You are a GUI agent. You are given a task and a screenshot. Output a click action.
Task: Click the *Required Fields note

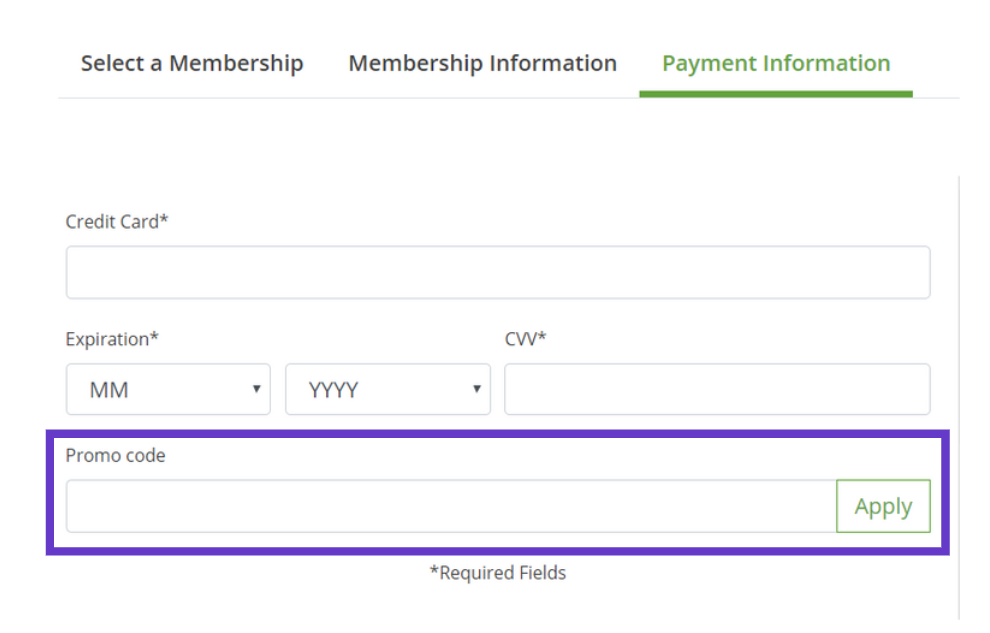click(497, 573)
